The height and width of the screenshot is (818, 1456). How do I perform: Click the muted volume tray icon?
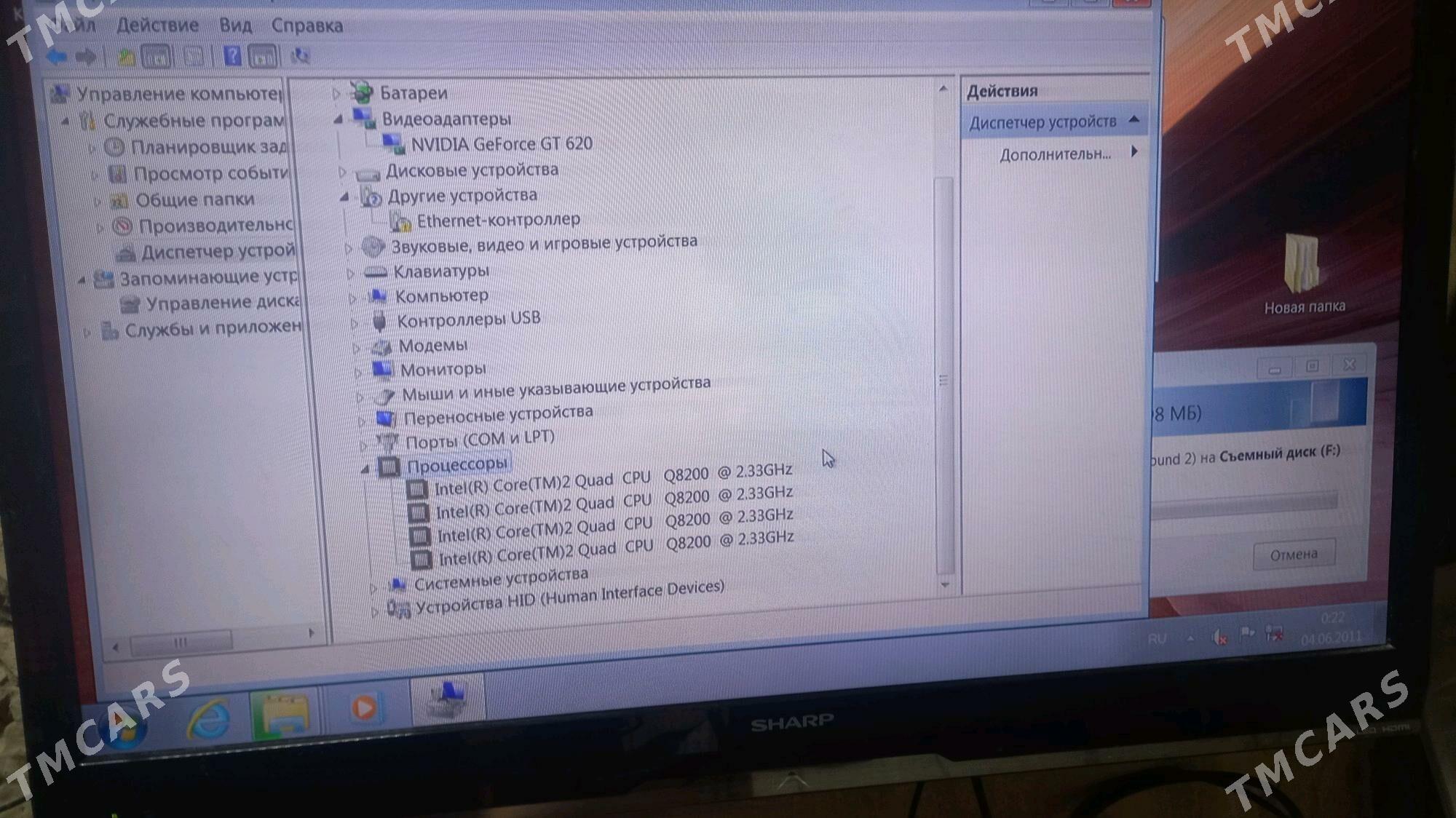point(1219,638)
